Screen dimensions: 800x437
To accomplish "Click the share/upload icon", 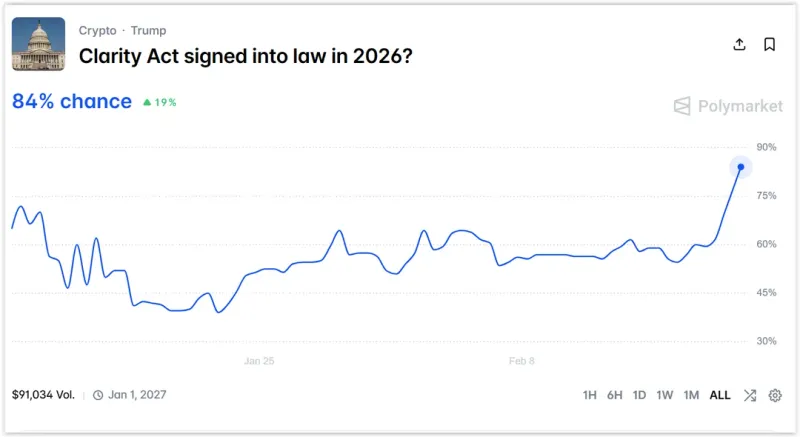I will [740, 44].
